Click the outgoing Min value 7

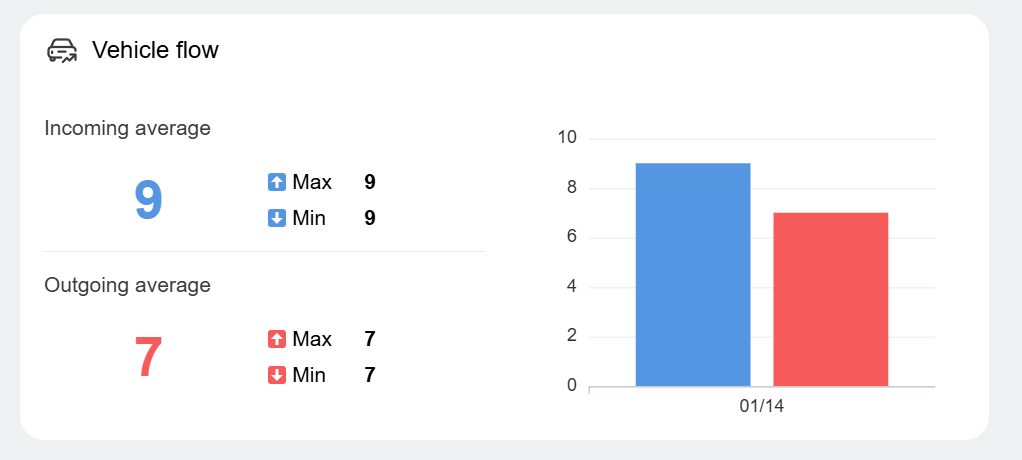click(x=370, y=376)
